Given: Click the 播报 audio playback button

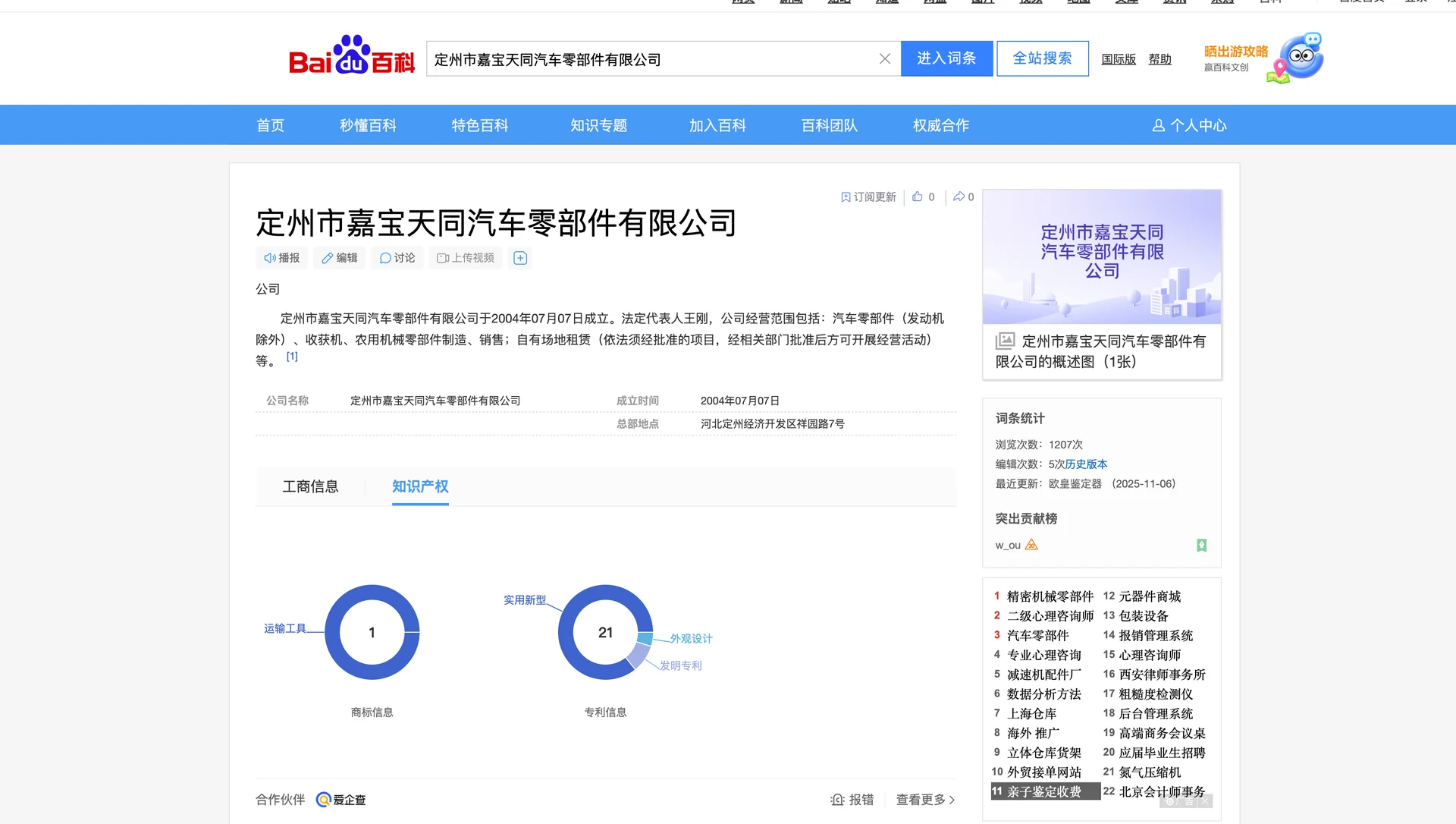Looking at the screenshot, I should point(281,258).
